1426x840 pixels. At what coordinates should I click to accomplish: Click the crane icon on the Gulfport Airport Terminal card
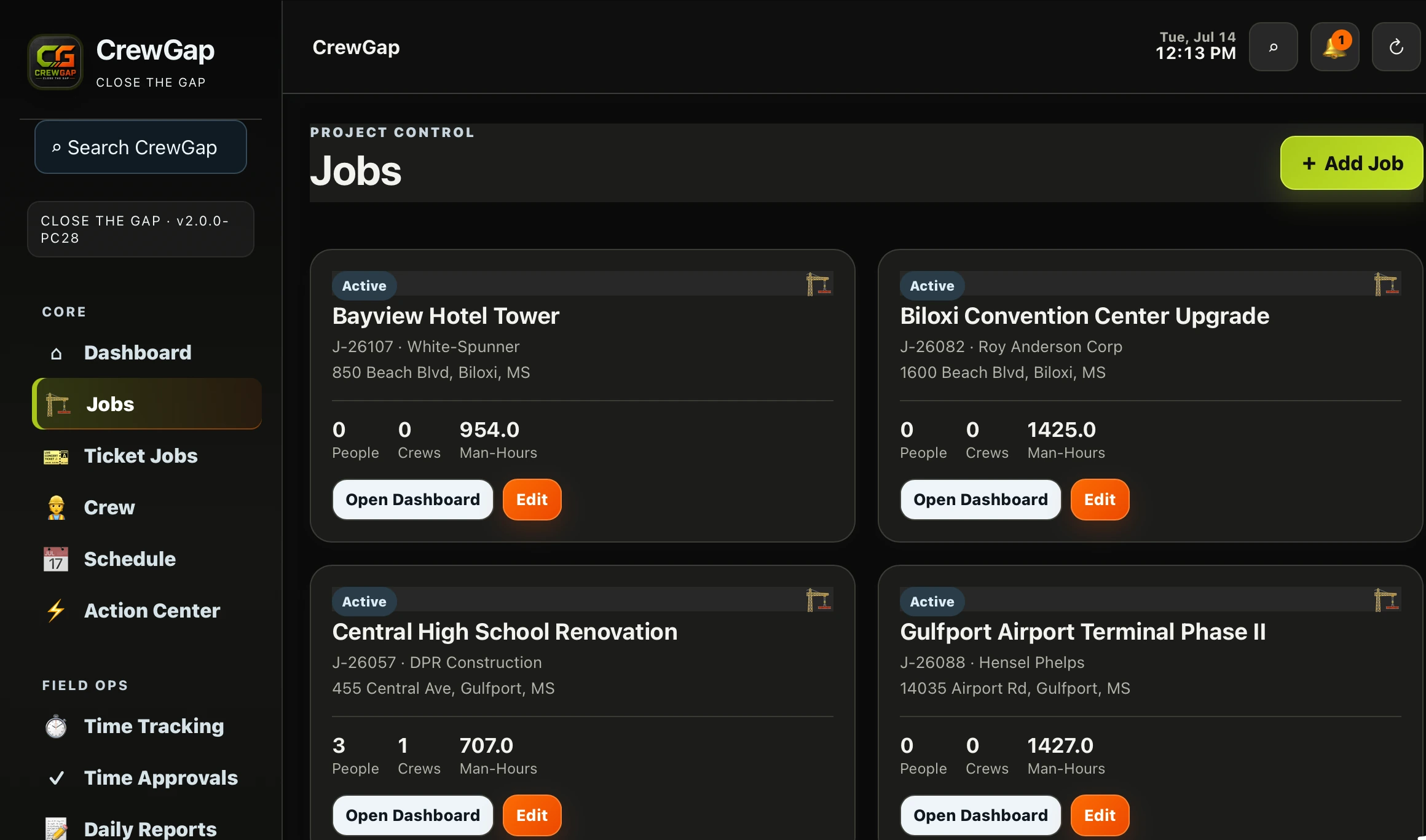1387,600
